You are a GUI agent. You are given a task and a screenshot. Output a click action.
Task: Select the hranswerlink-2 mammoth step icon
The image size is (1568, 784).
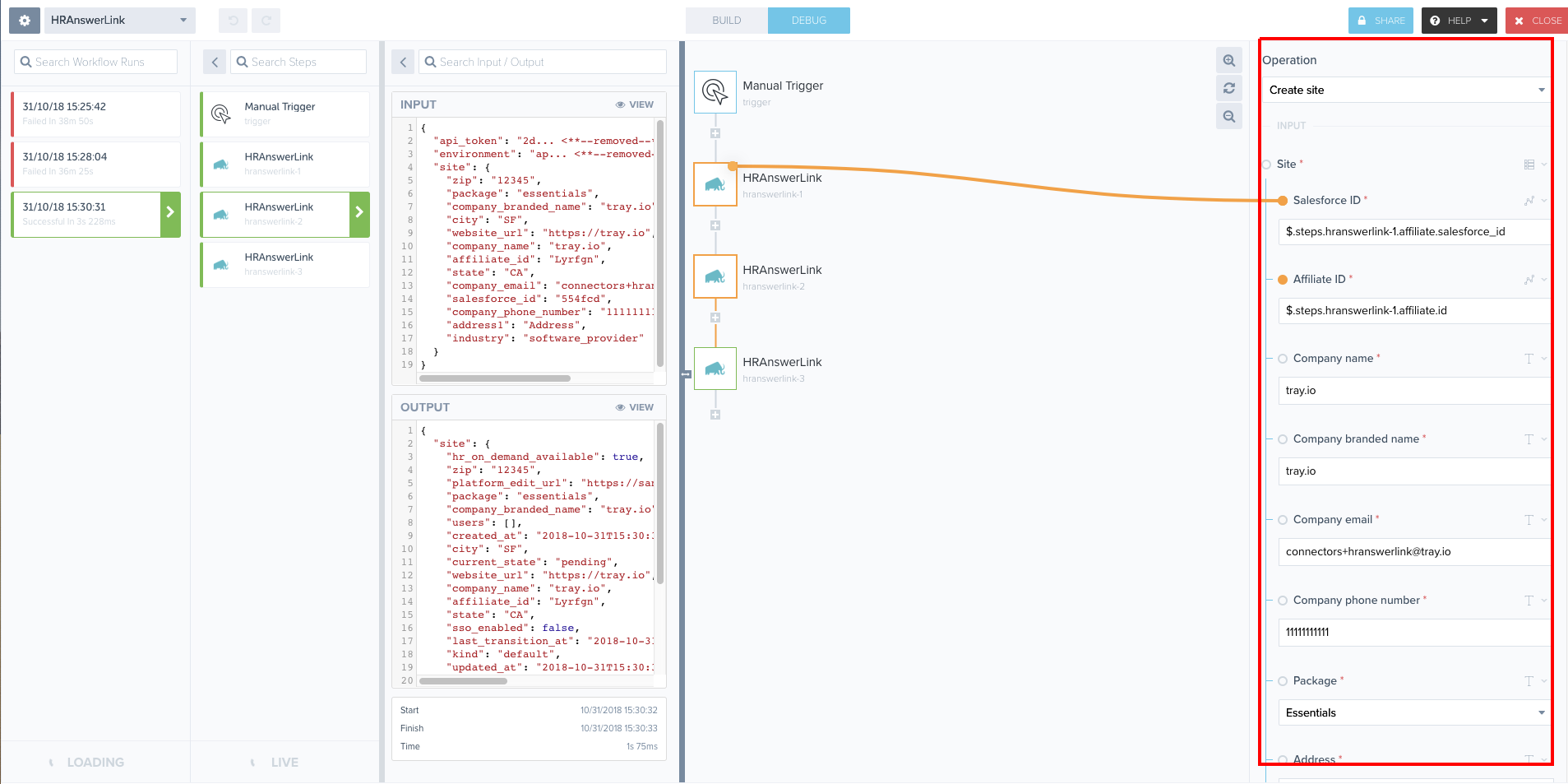click(715, 276)
